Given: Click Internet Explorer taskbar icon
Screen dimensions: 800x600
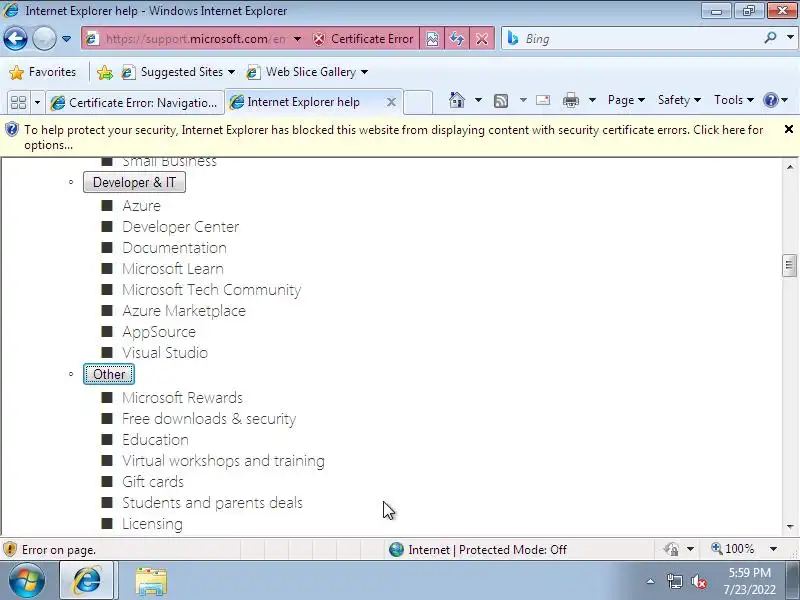Looking at the screenshot, I should point(87,581).
